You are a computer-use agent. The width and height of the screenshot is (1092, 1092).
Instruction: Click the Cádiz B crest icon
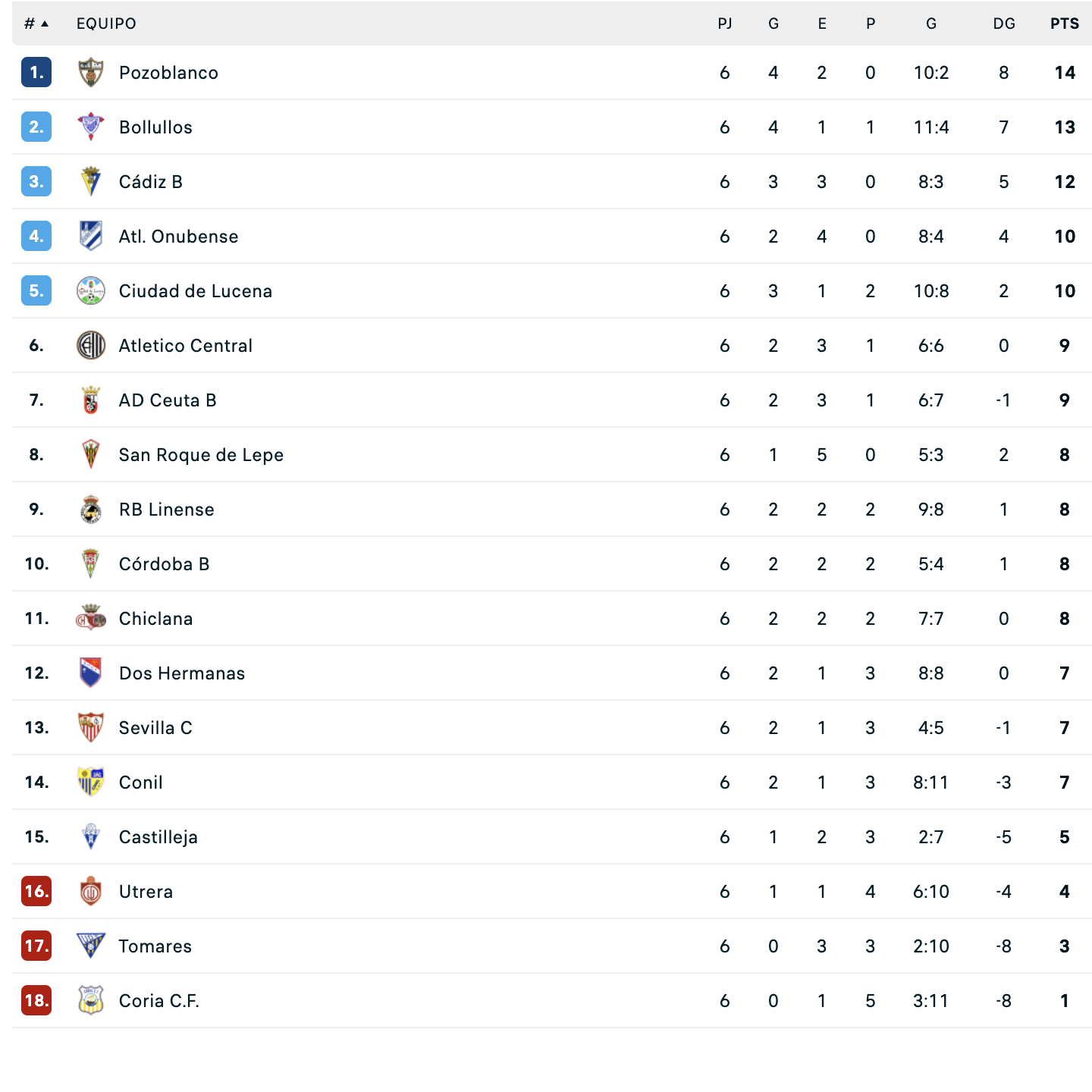pos(90,182)
